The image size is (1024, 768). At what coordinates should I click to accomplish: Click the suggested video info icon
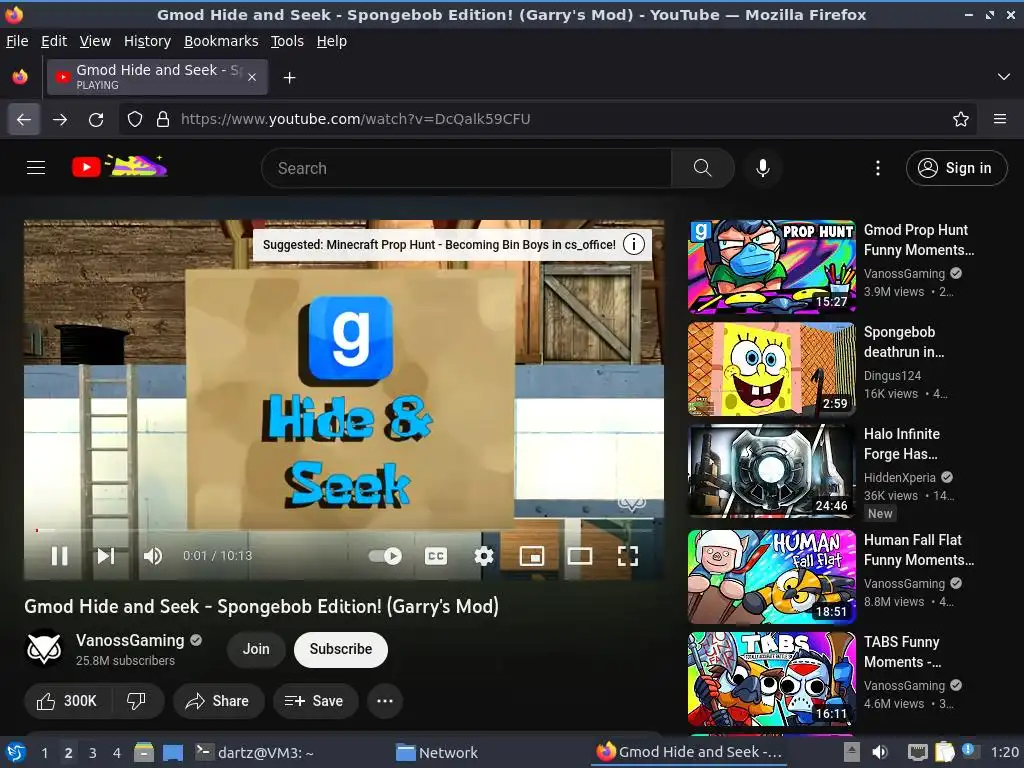click(x=633, y=244)
